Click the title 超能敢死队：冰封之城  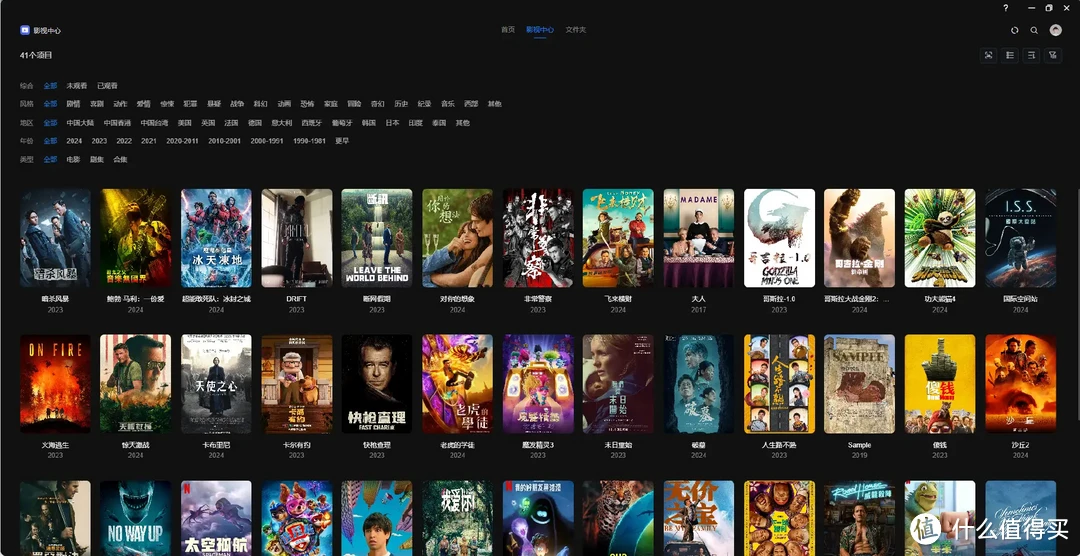pyautogui.click(x=216, y=300)
